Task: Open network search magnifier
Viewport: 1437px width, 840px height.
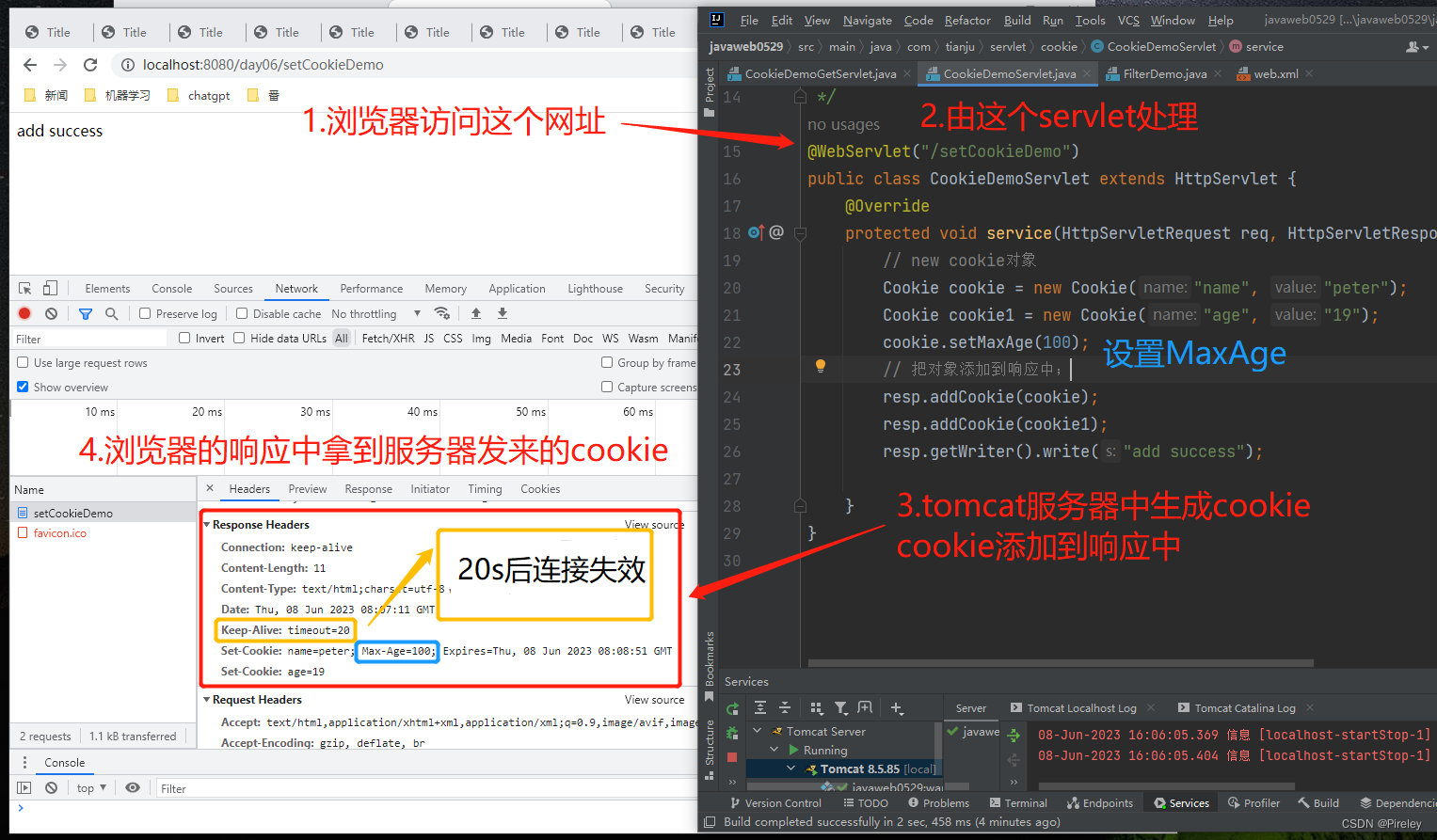Action: pos(112,313)
